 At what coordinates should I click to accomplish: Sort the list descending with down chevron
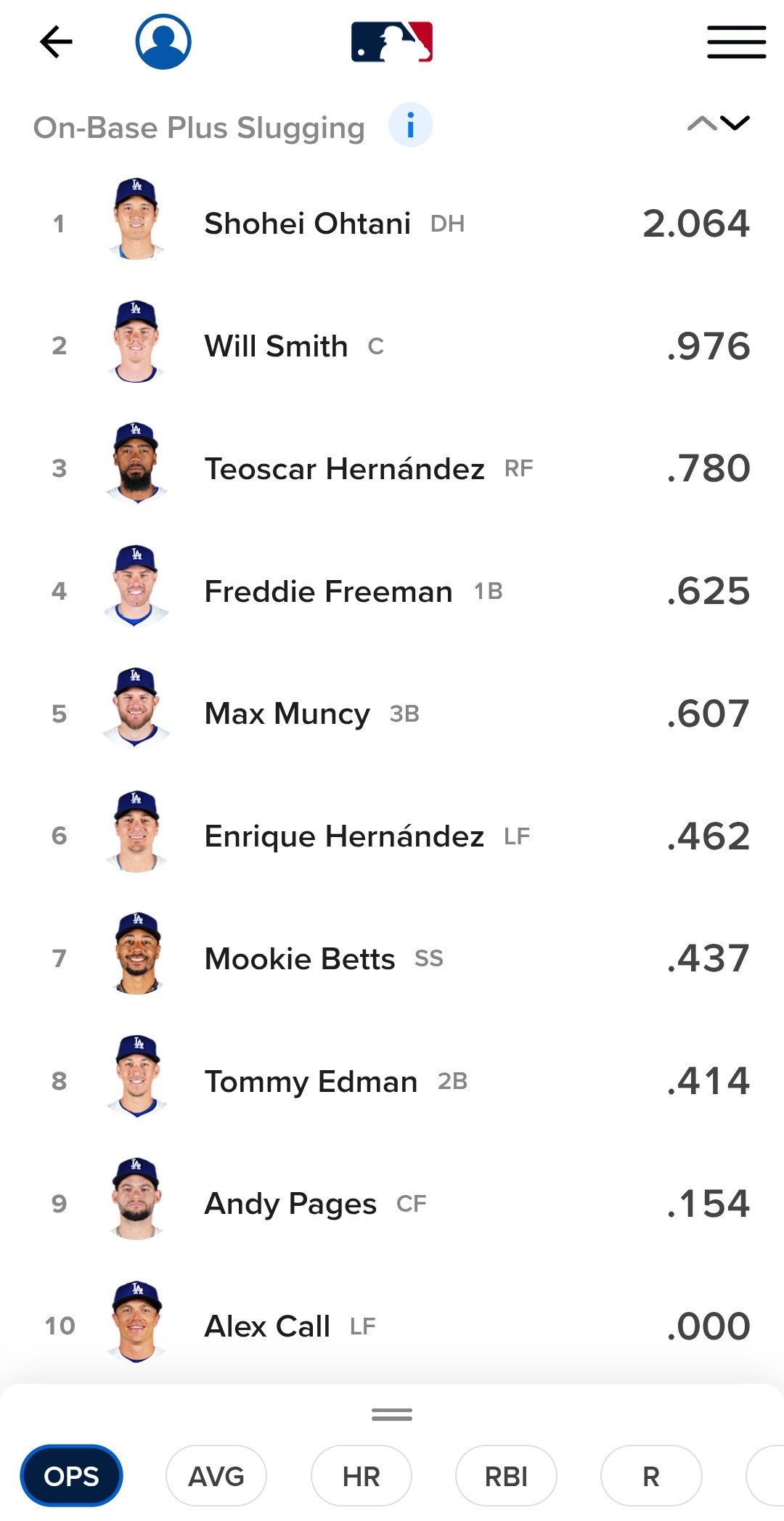[x=735, y=124]
